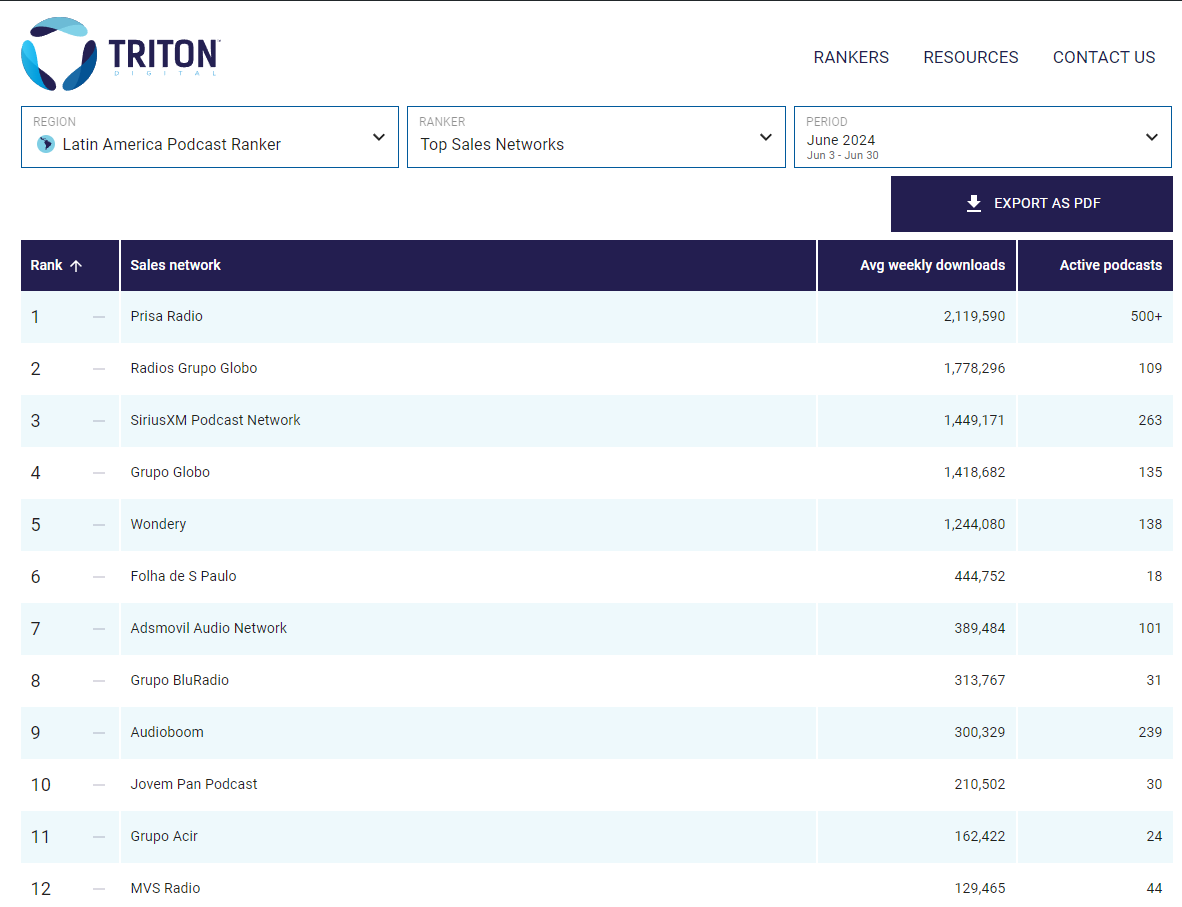Click downloads value 1,778,296
Viewport: 1182px width, 907px height.
[974, 368]
